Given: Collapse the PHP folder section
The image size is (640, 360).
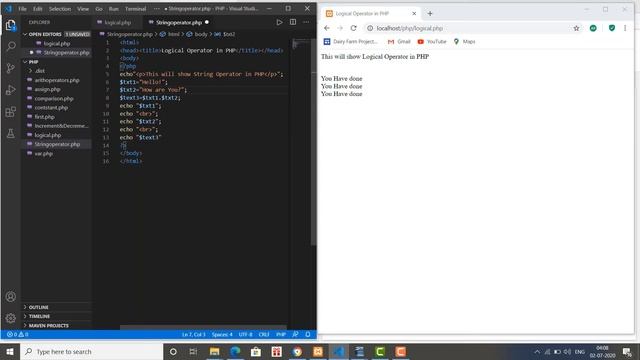Looking at the screenshot, I should pos(56,62).
